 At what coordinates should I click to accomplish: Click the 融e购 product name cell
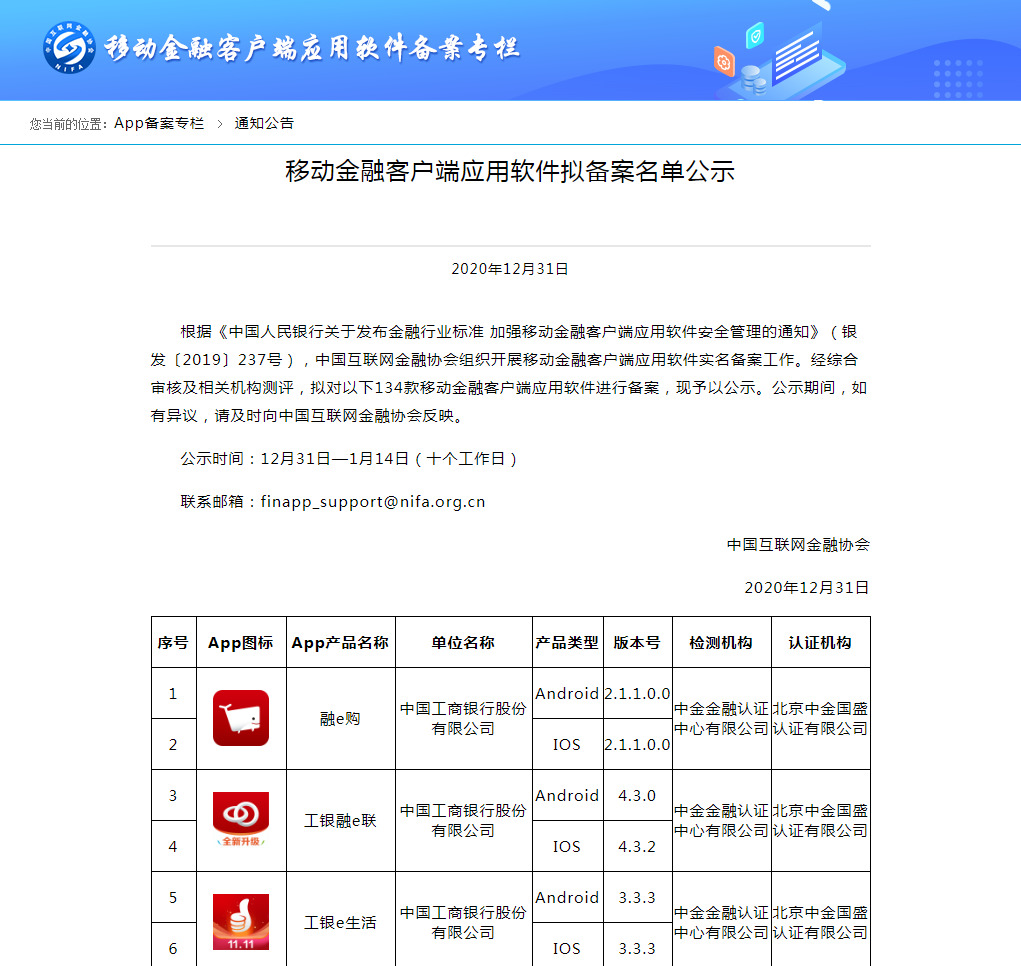[341, 719]
